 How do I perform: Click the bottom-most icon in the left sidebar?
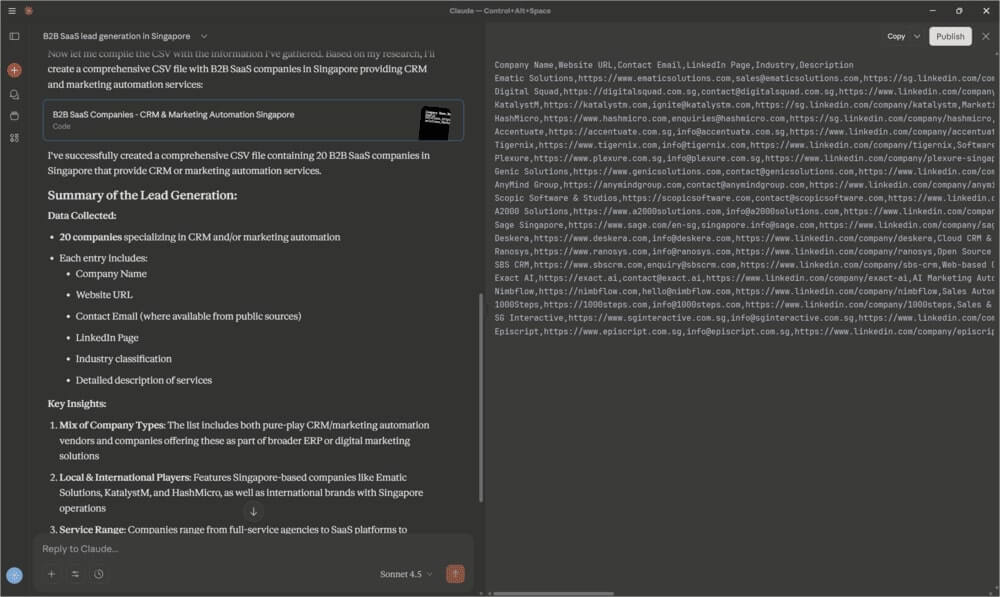[x=12, y=144]
